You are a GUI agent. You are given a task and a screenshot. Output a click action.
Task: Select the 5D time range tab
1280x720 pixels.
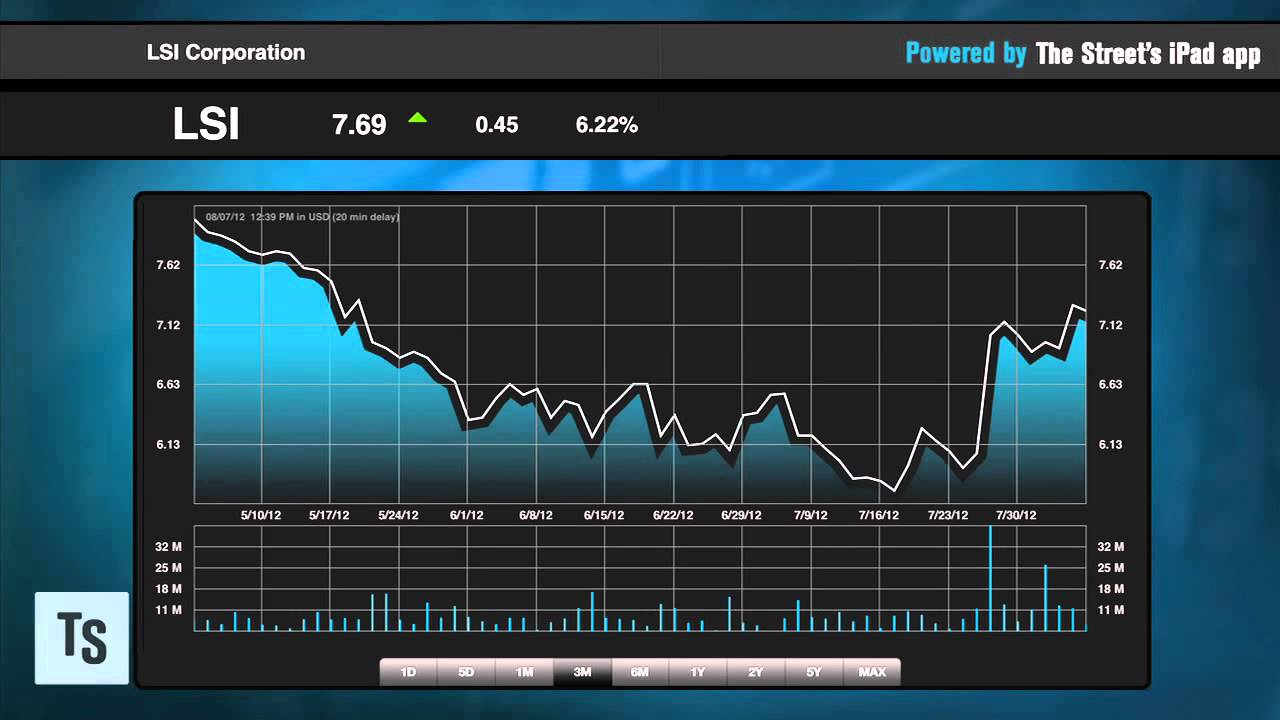[x=466, y=672]
